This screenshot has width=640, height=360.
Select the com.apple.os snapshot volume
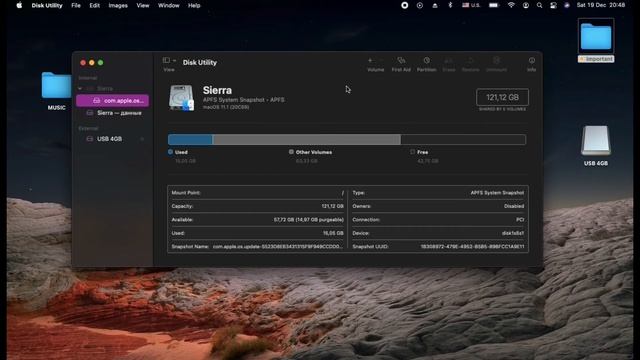pyautogui.click(x=113, y=100)
